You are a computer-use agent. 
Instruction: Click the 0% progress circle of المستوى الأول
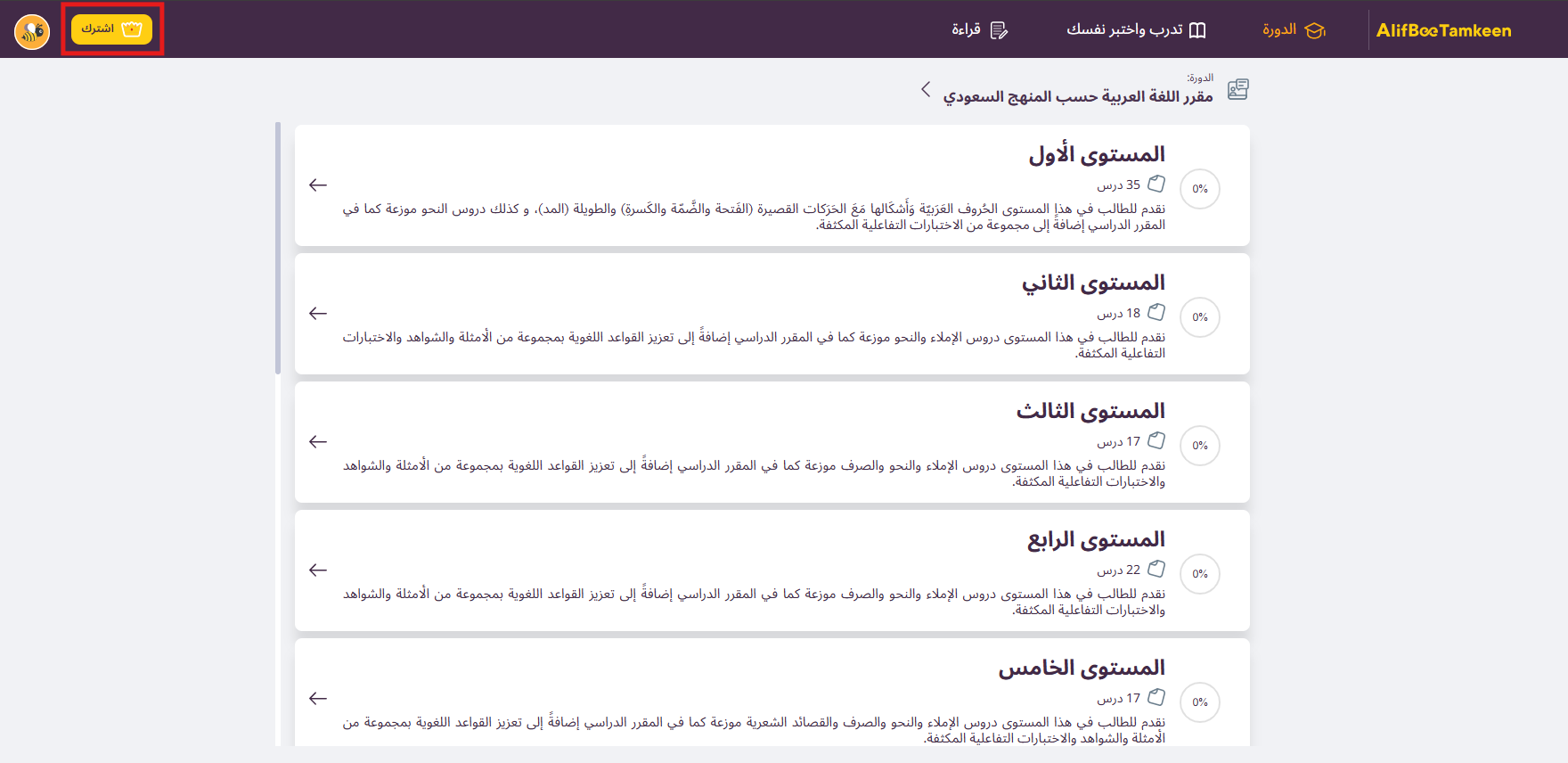(1199, 189)
